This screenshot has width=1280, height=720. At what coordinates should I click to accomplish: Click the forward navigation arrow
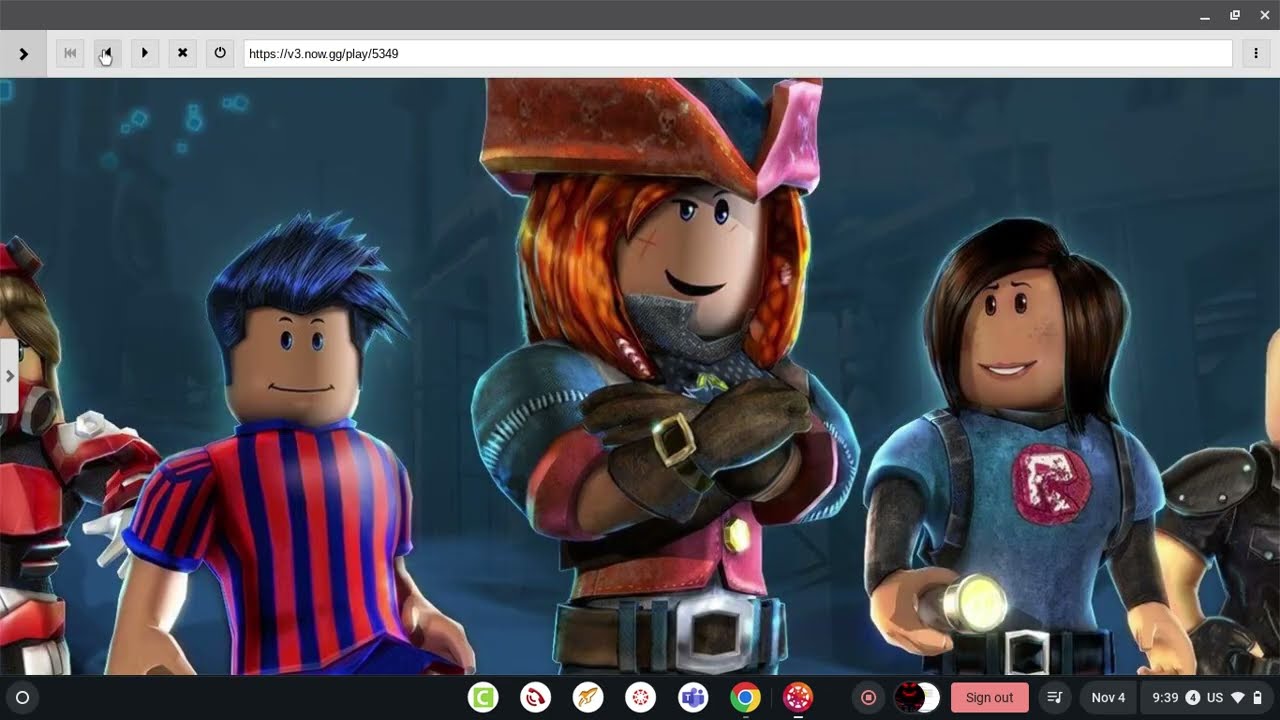coord(145,53)
